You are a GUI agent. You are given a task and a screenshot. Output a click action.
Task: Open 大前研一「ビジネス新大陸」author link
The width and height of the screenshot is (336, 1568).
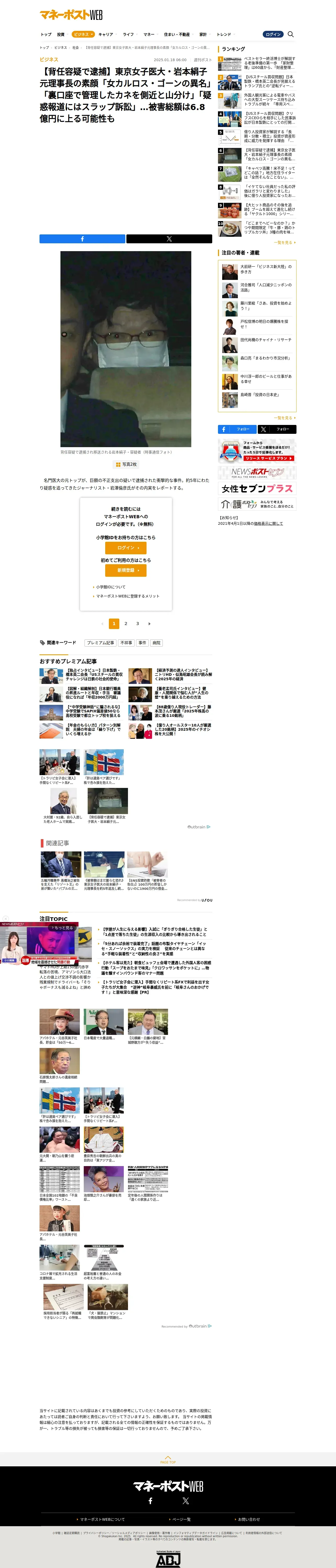click(x=266, y=269)
